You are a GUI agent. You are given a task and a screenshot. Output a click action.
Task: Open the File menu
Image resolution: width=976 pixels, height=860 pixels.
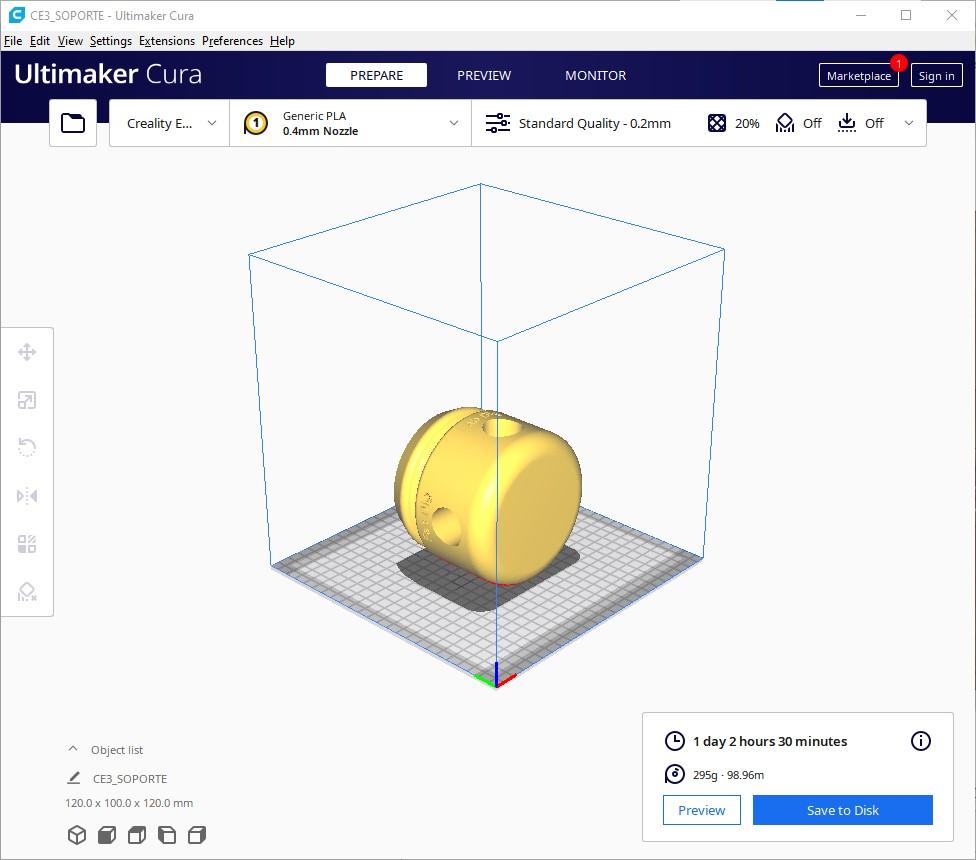point(13,40)
